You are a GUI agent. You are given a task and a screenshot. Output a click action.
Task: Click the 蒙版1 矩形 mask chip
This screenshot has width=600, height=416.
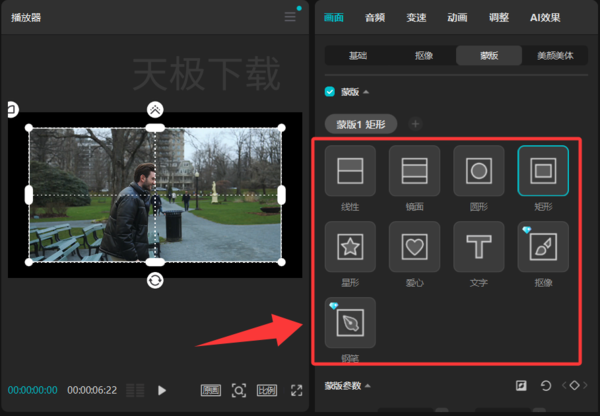click(360, 124)
